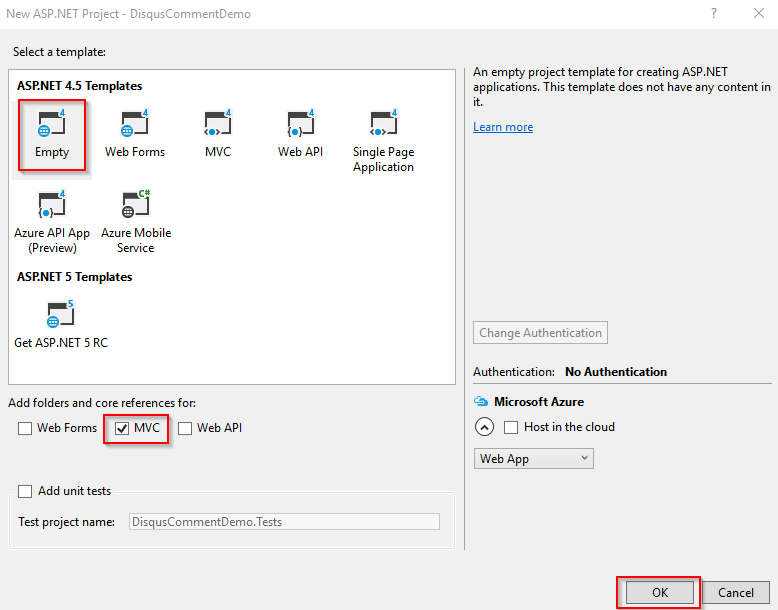Click 'Add folders and core references for:' label
The width and height of the screenshot is (778, 610).
point(102,403)
